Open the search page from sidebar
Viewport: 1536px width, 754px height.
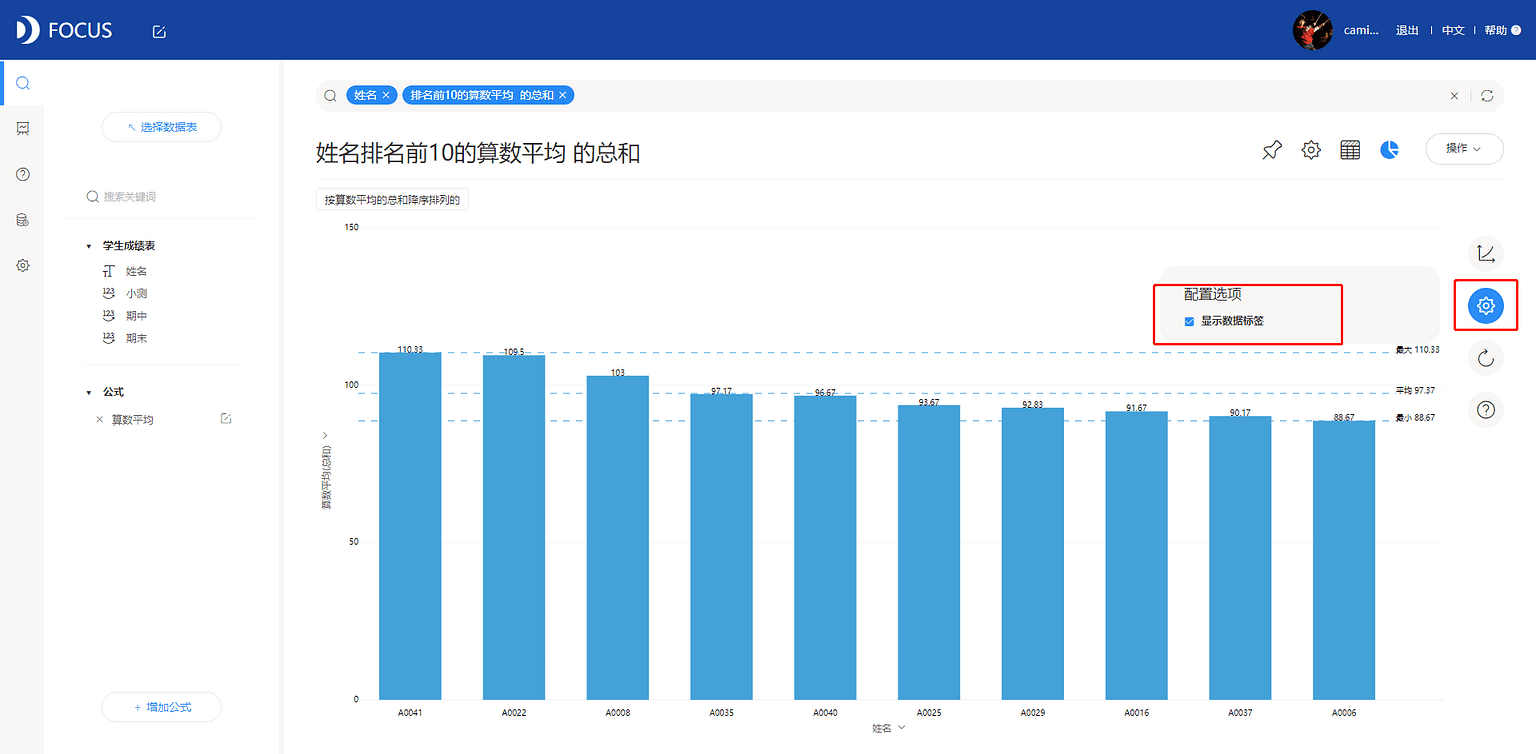click(x=22, y=83)
